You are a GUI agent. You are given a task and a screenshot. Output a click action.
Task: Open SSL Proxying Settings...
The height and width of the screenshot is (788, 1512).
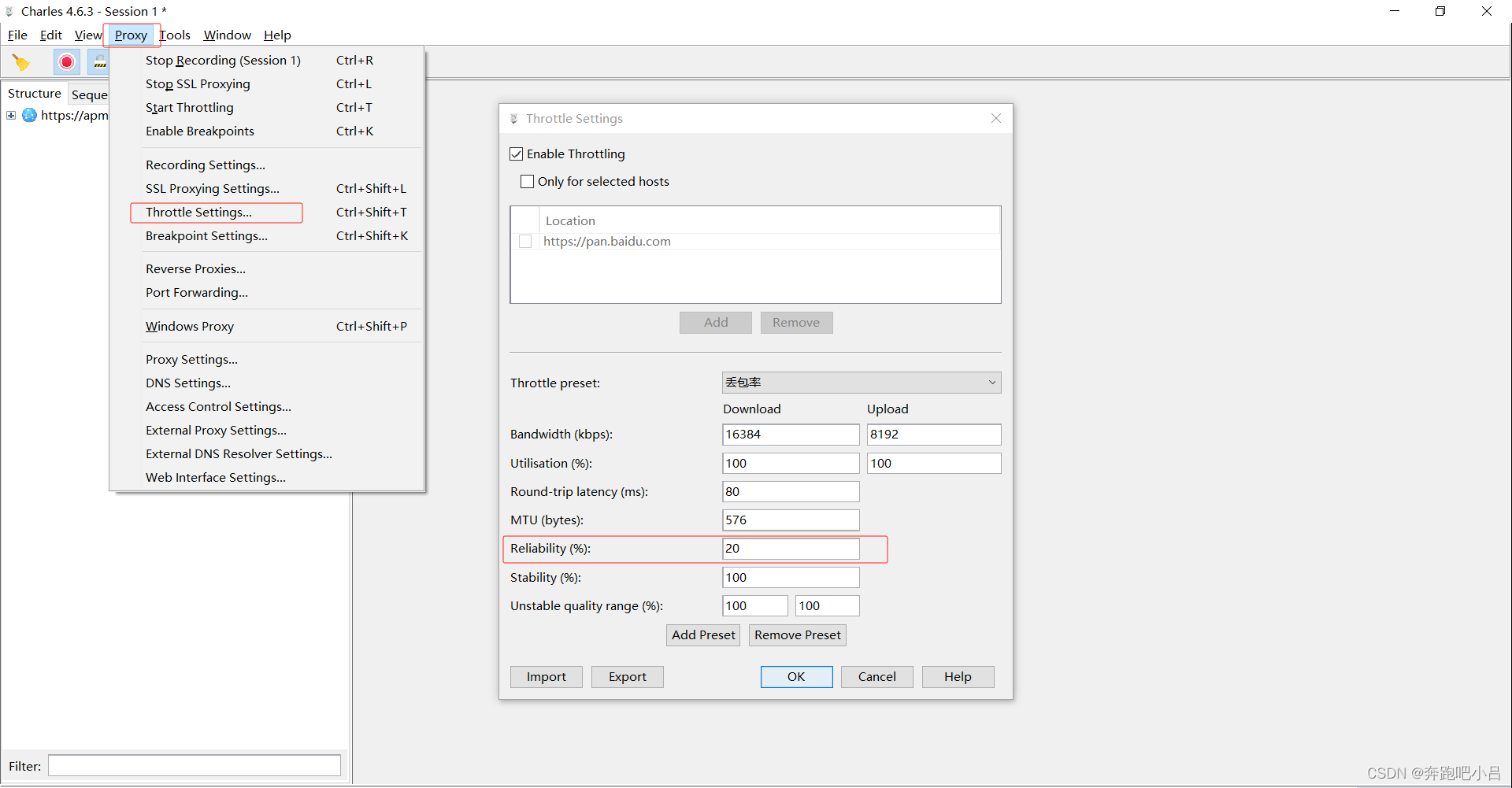pos(267,189)
